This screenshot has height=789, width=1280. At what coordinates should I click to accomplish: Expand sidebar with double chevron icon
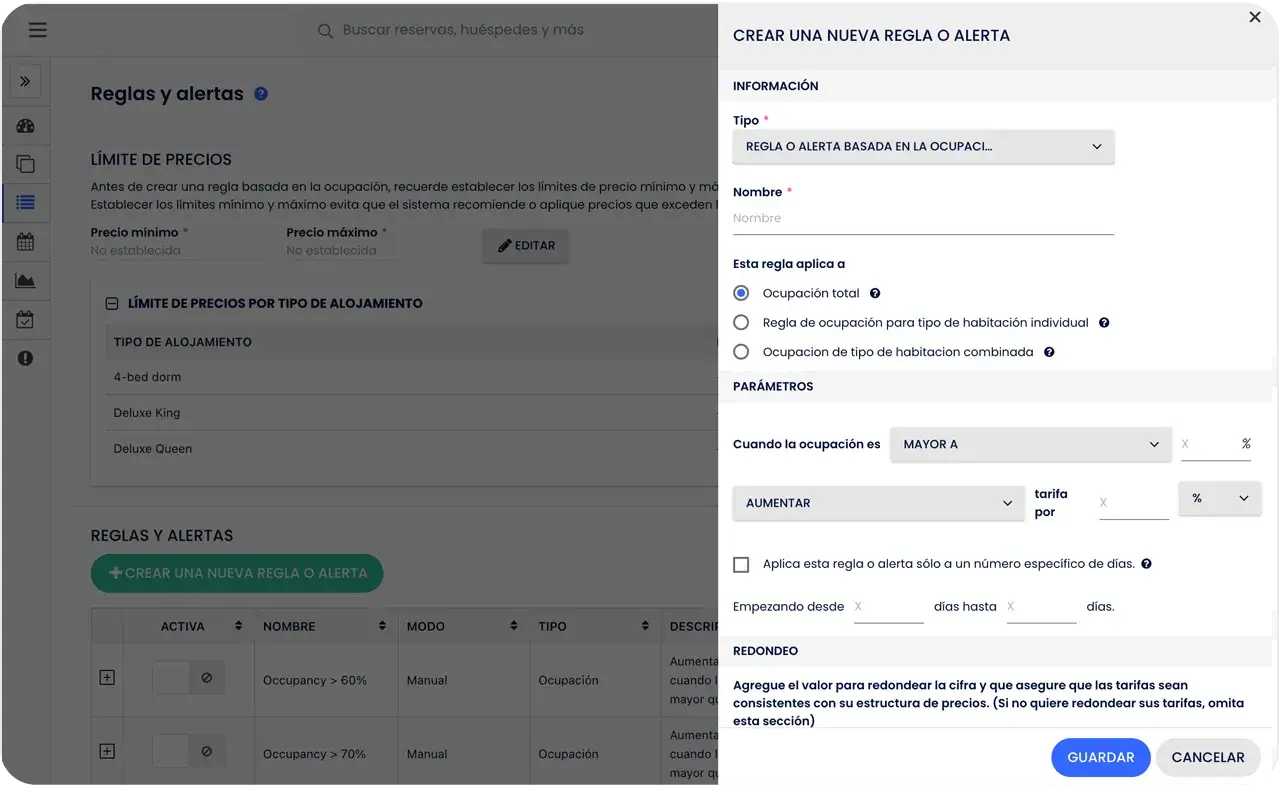click(x=26, y=82)
